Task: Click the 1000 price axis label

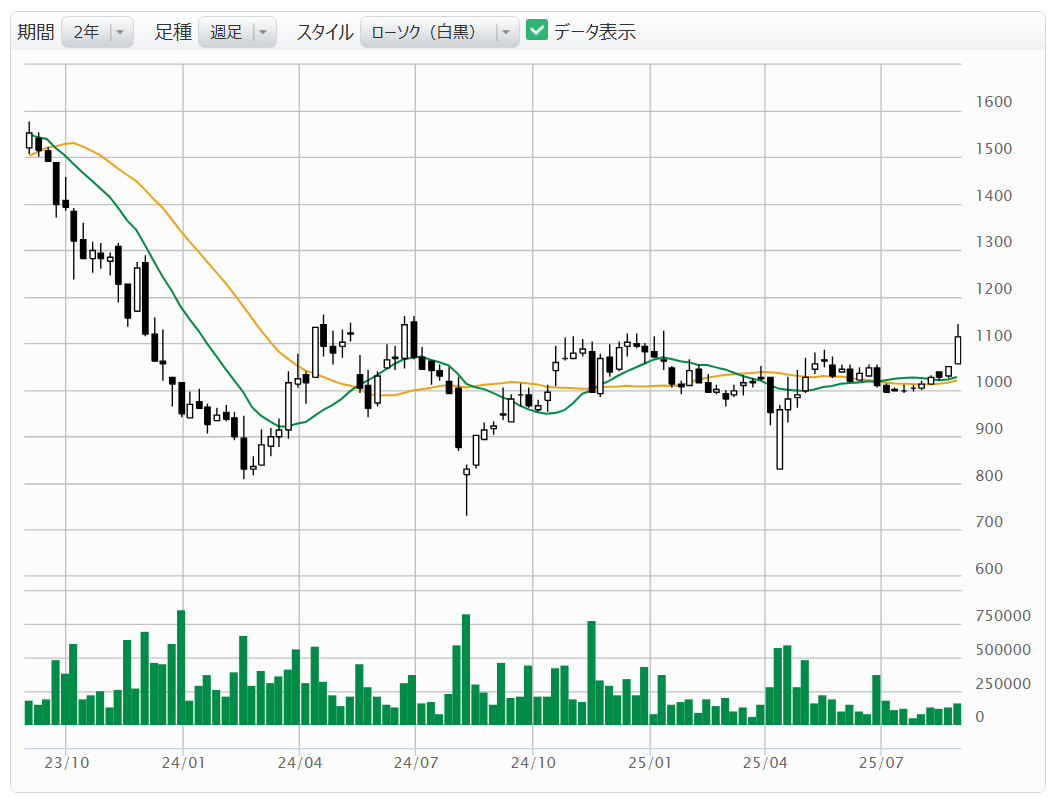Action: (x=995, y=382)
